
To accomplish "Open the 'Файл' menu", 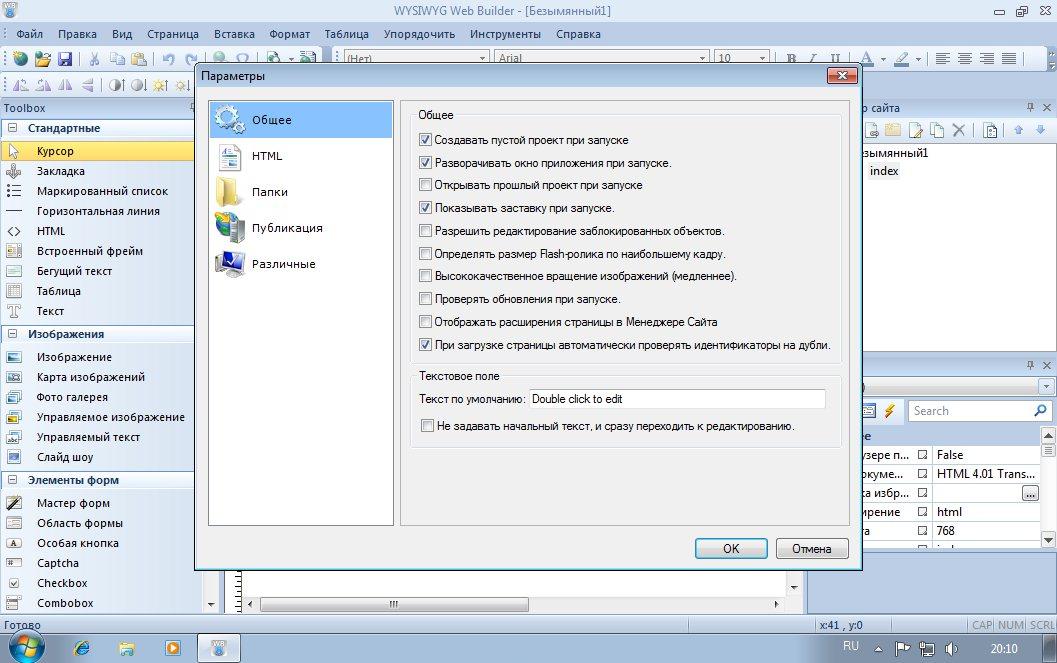I will pyautogui.click(x=30, y=34).
